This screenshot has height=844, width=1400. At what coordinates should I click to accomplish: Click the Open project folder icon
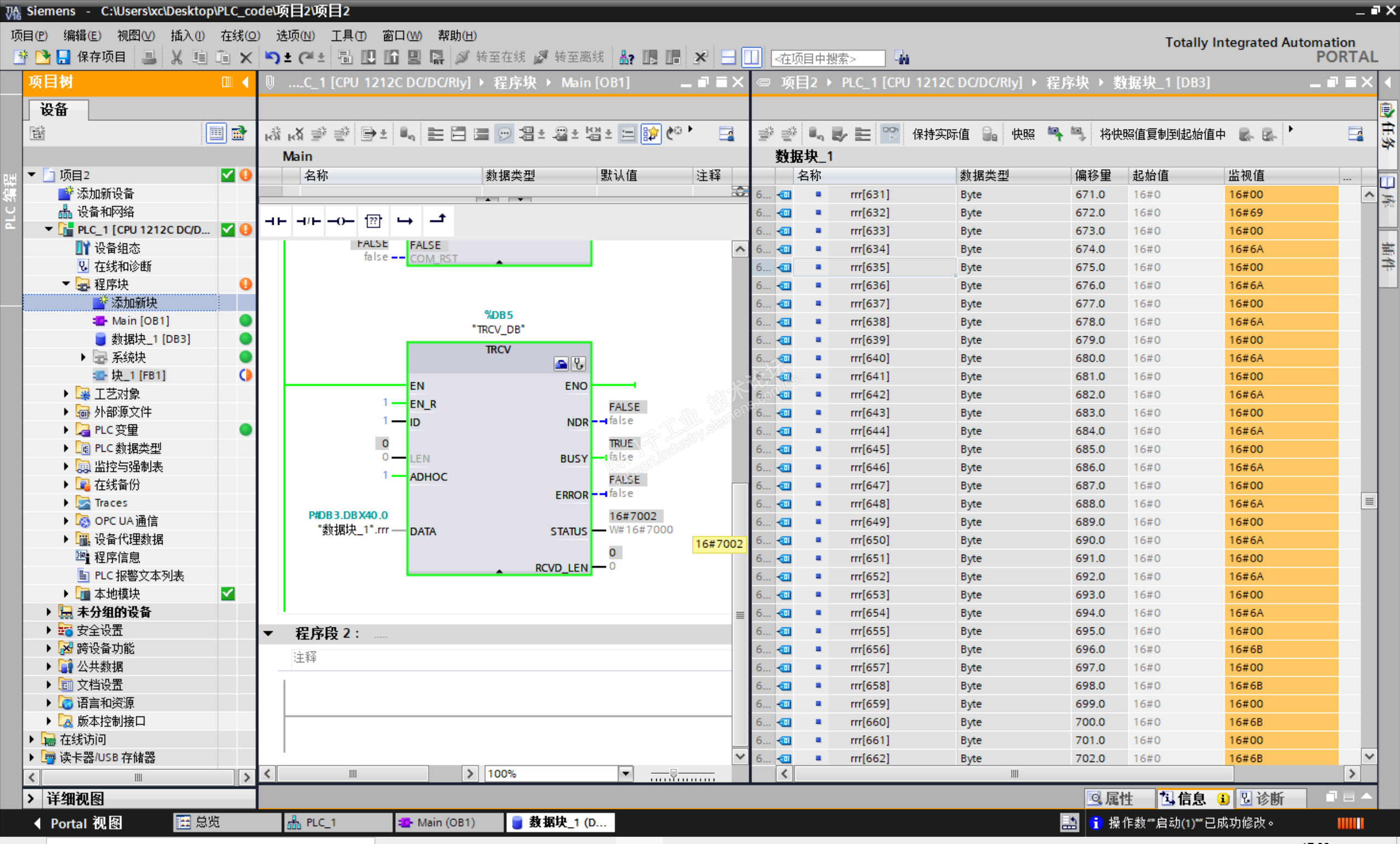click(x=43, y=57)
